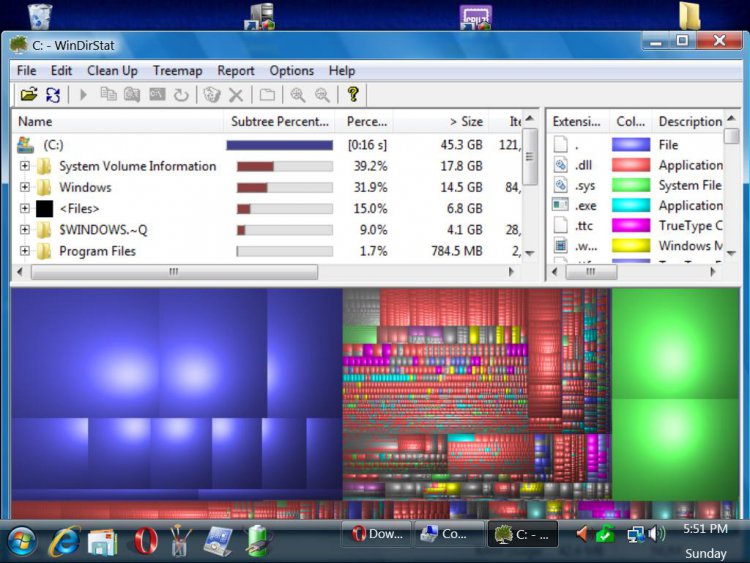Viewport: 750px width, 563px height.
Task: Click the extension list horizontal scrollbar thumb
Action: tap(591, 272)
